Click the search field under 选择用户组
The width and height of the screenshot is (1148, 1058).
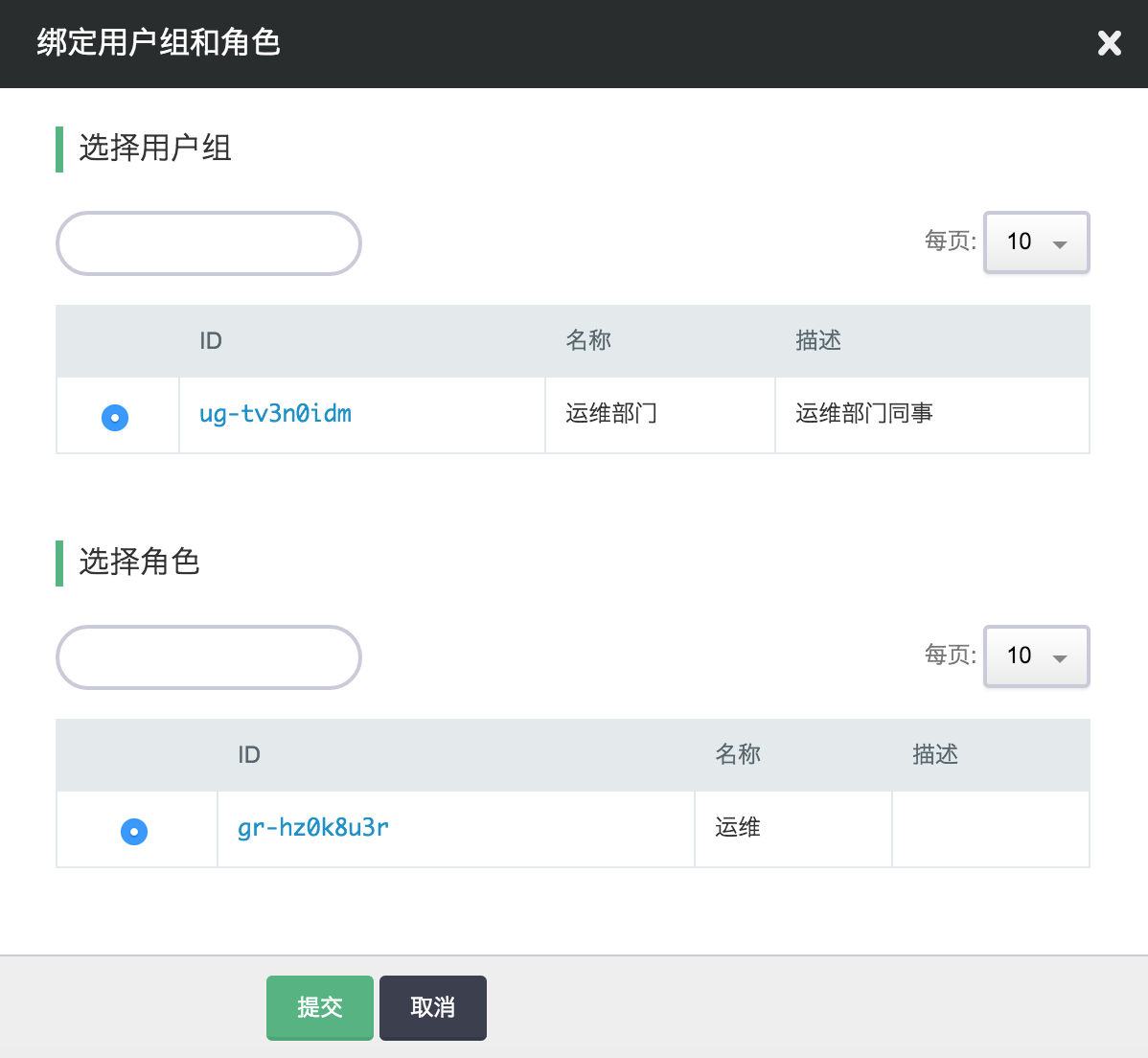[x=209, y=243]
